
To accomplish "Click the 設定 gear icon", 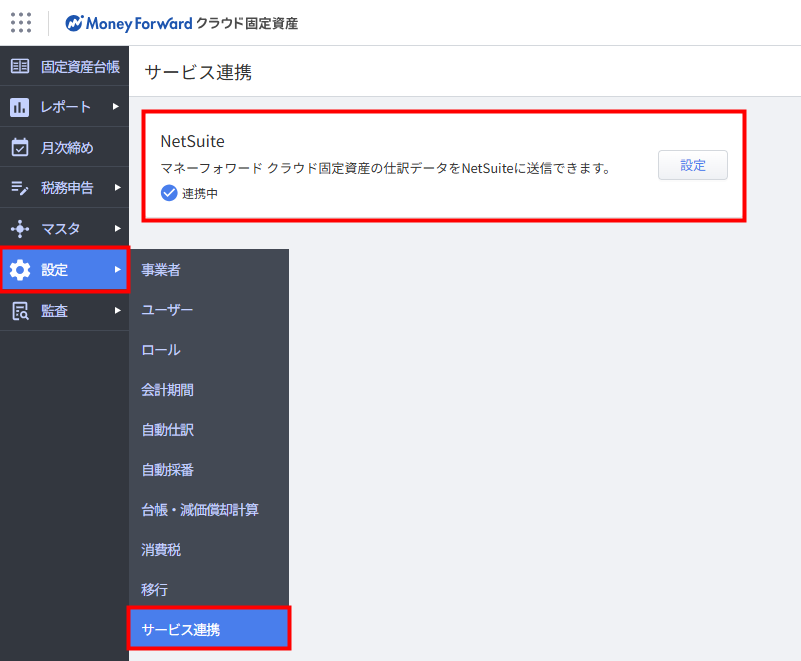I will 20,270.
